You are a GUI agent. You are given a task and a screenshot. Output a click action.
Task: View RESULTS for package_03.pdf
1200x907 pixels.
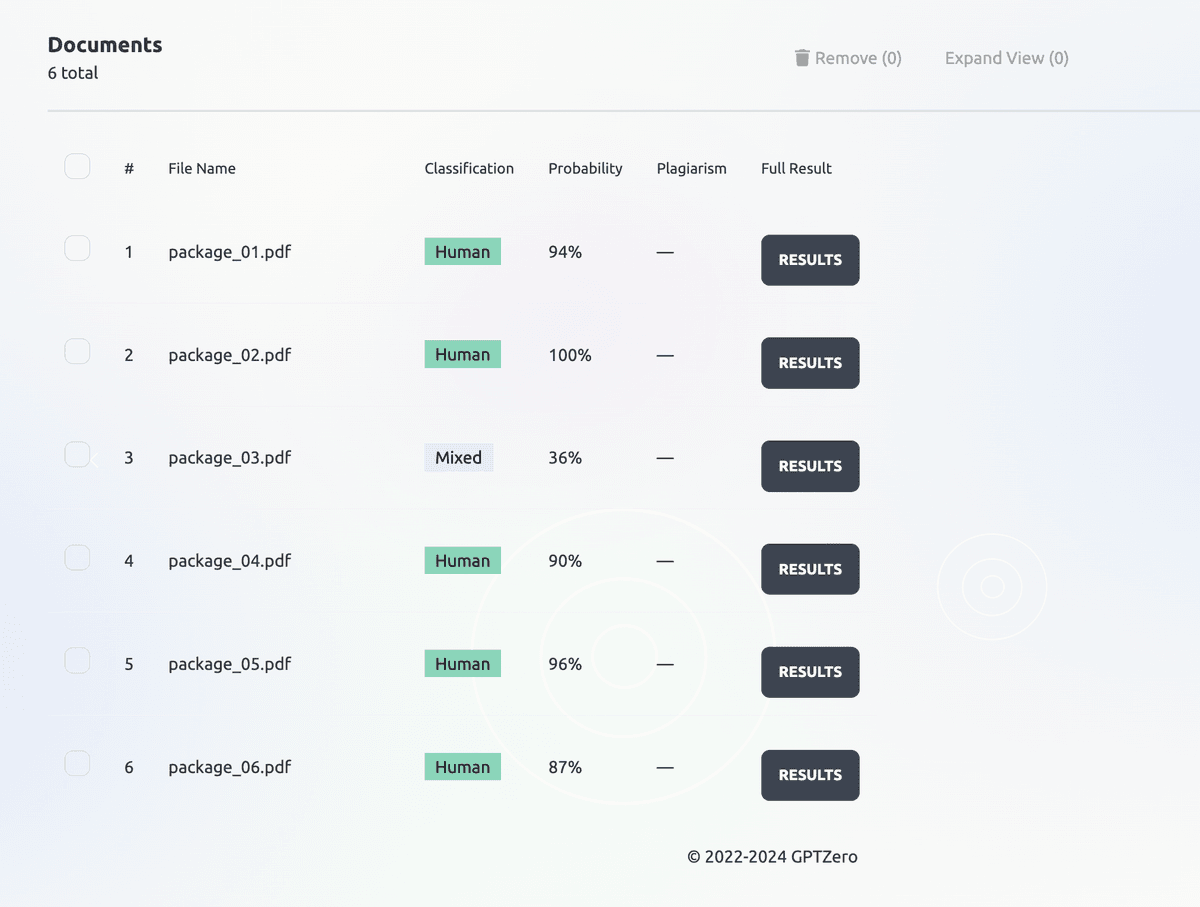(x=810, y=466)
